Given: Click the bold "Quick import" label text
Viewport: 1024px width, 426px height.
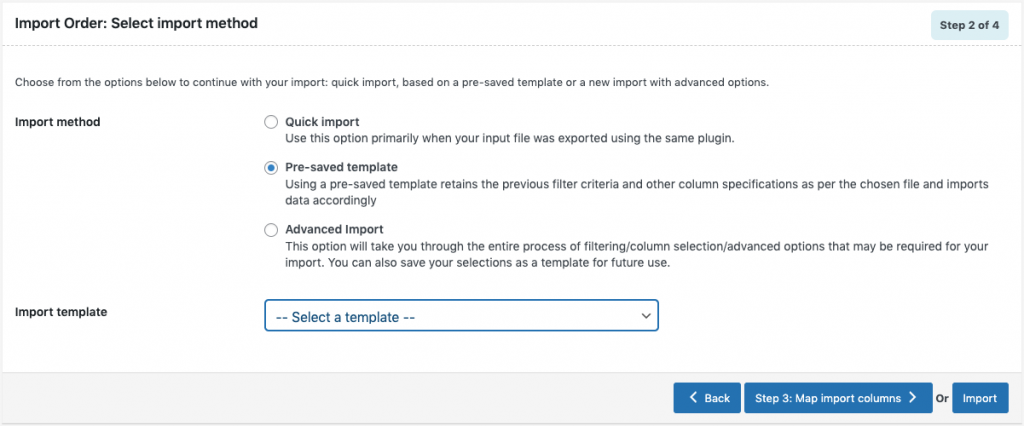Looking at the screenshot, I should pyautogui.click(x=322, y=122).
